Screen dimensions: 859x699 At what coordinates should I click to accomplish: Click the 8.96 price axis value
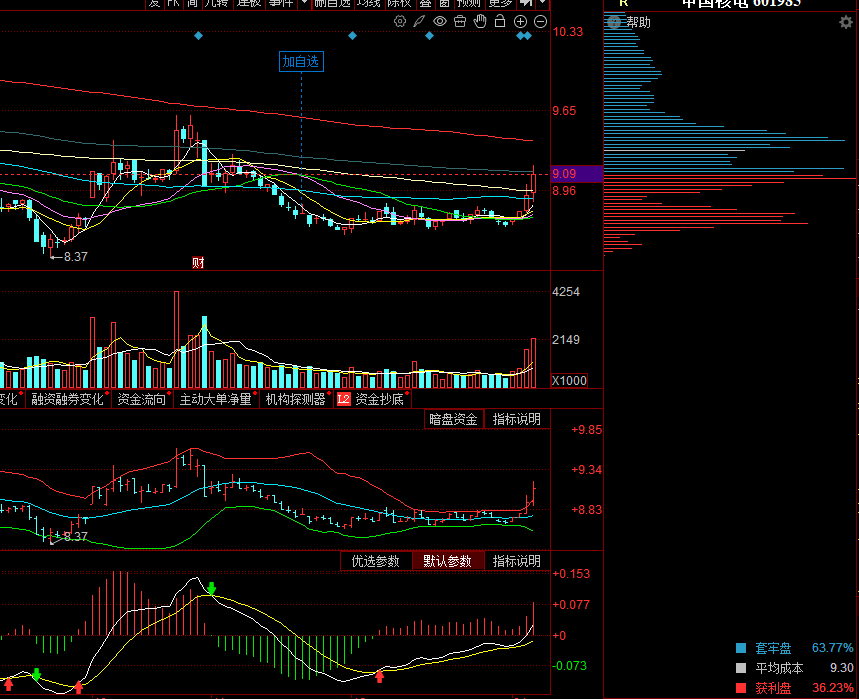[x=564, y=191]
